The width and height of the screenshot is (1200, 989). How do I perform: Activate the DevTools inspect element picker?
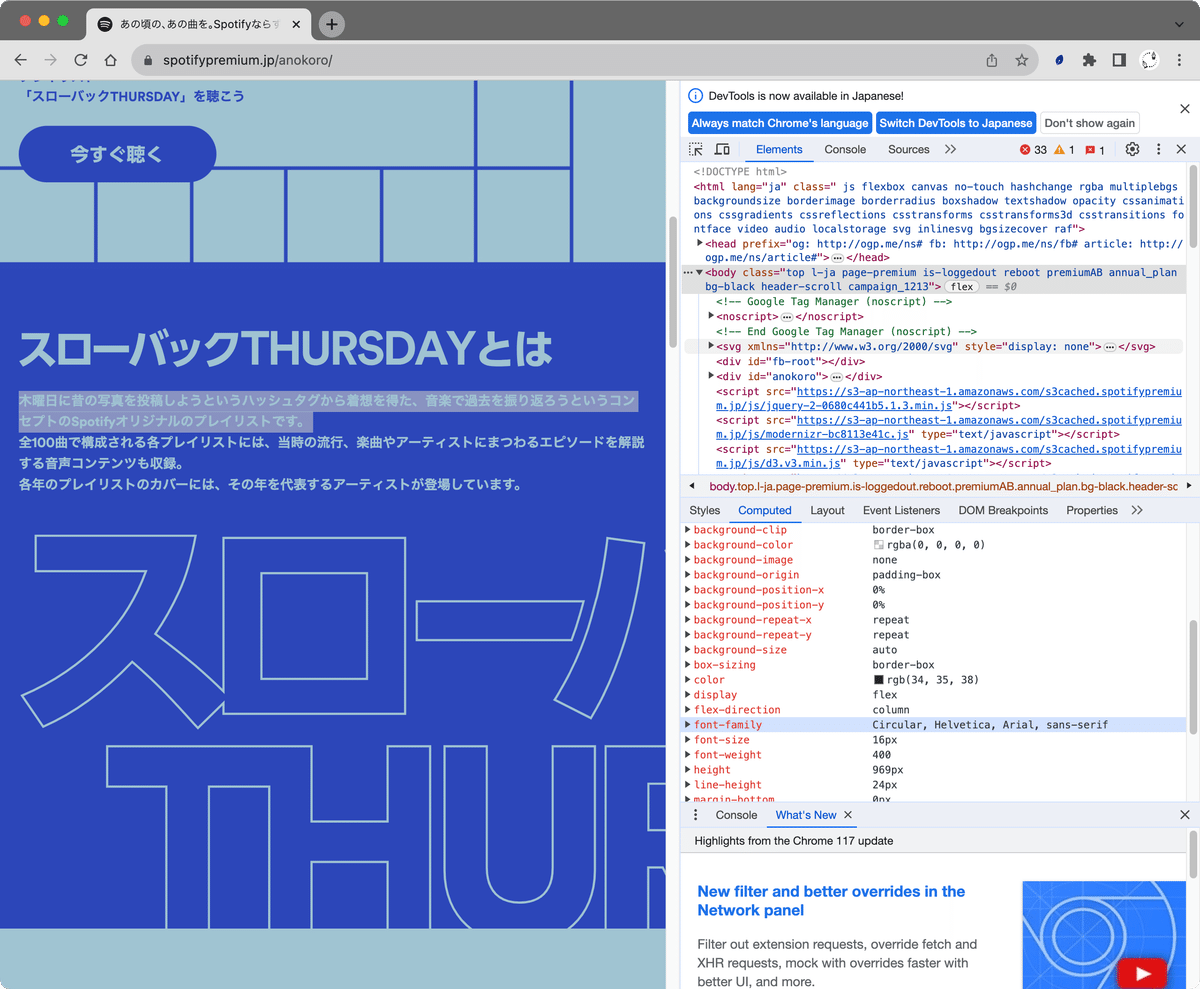(x=696, y=149)
